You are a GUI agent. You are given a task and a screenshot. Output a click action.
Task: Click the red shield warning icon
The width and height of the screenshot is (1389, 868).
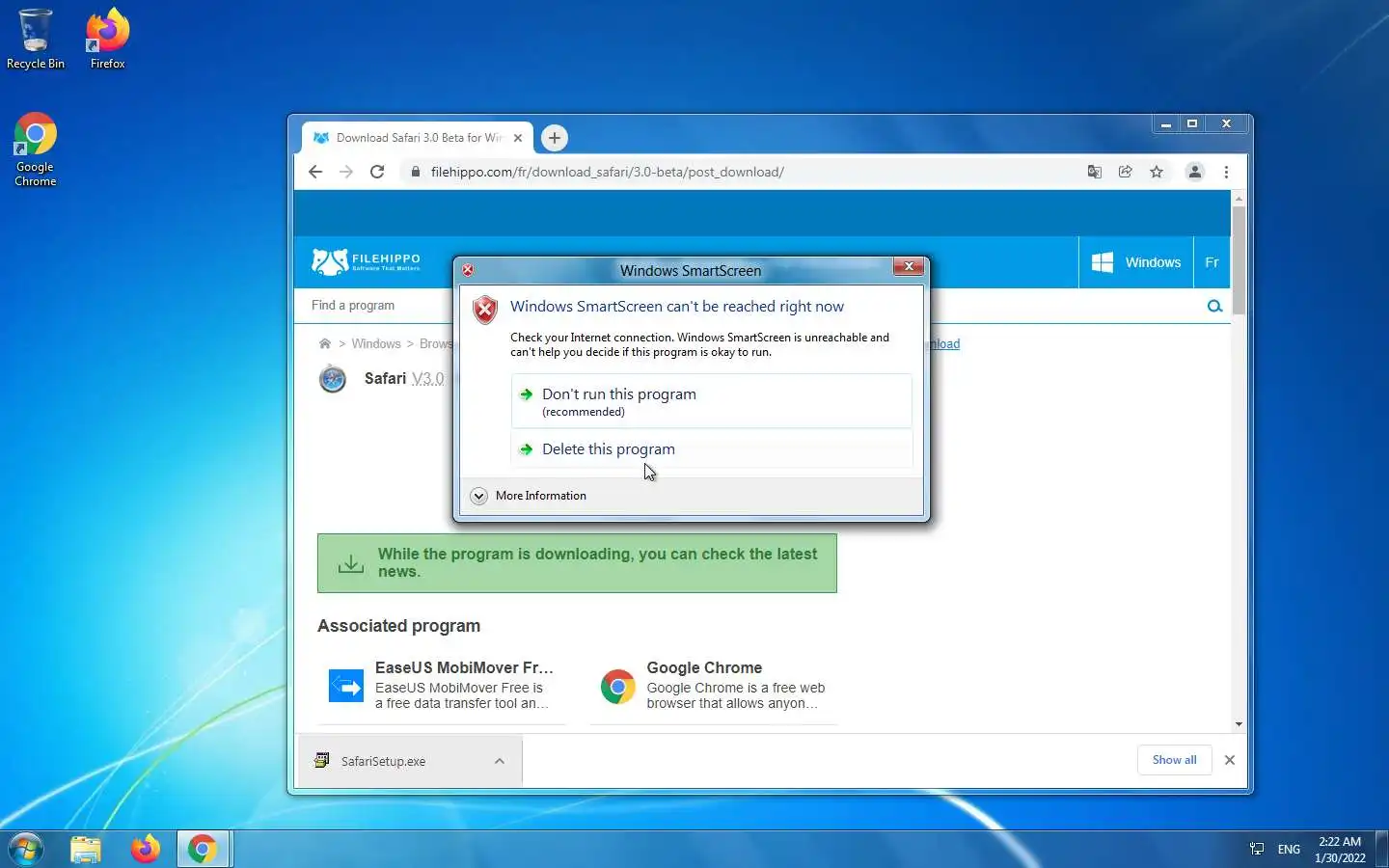pyautogui.click(x=485, y=310)
